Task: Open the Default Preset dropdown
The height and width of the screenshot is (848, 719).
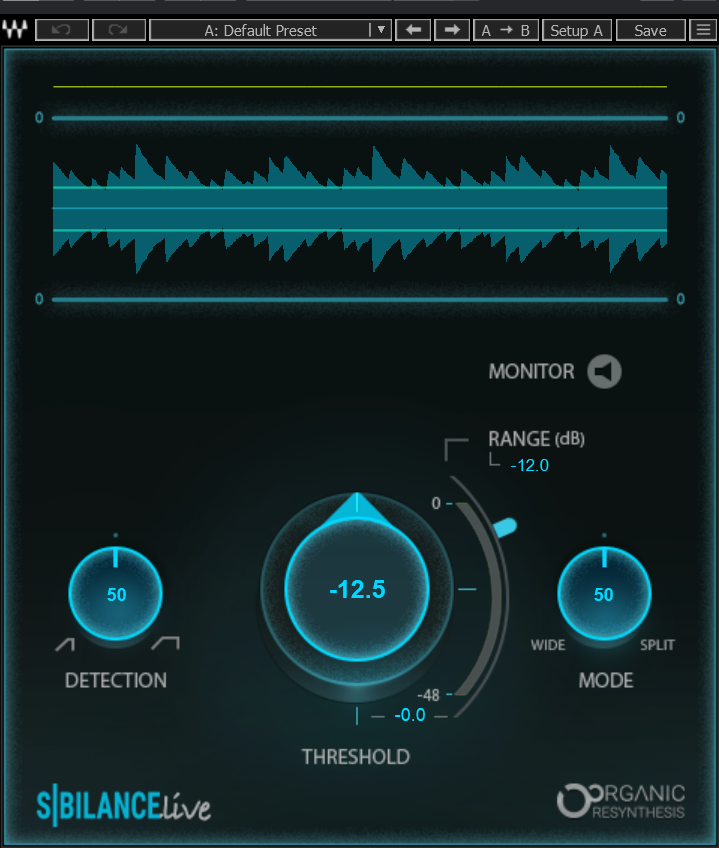Action: 270,30
